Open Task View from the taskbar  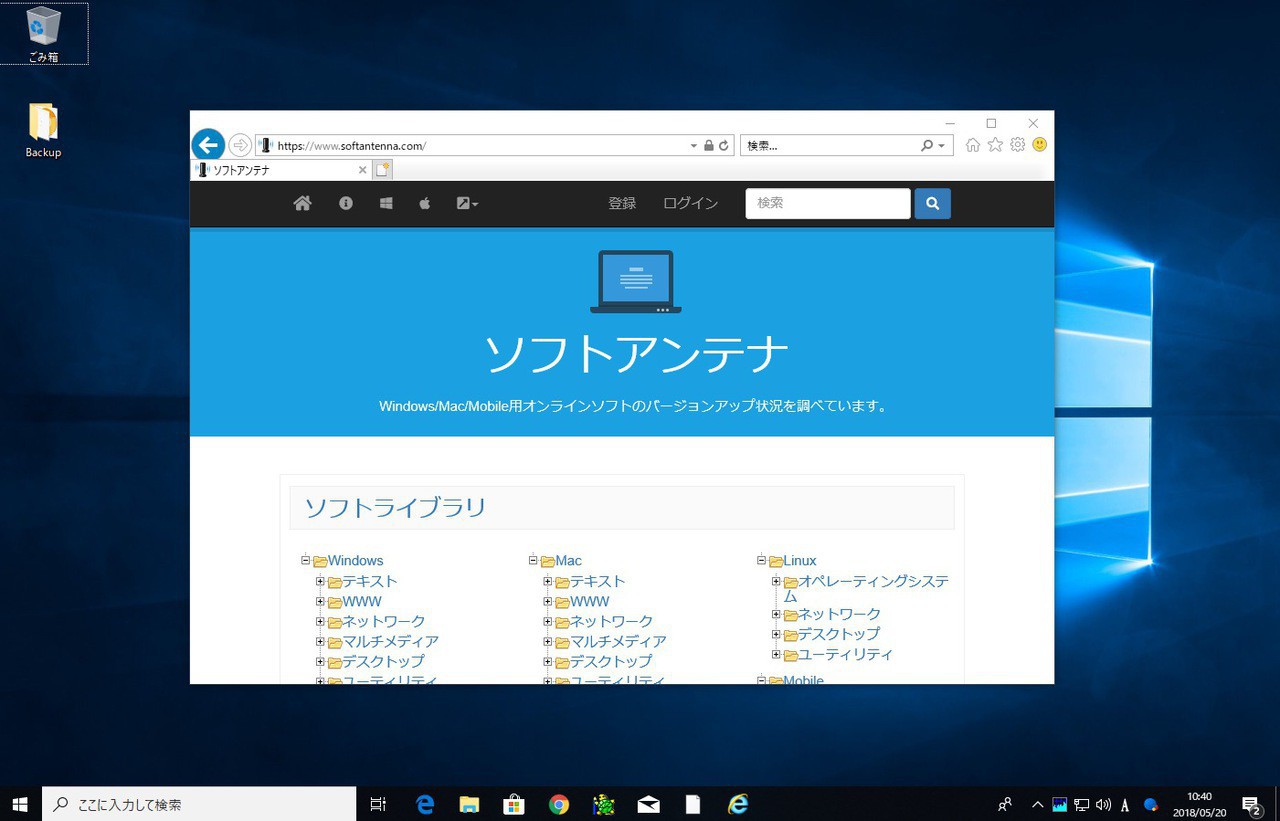(378, 804)
